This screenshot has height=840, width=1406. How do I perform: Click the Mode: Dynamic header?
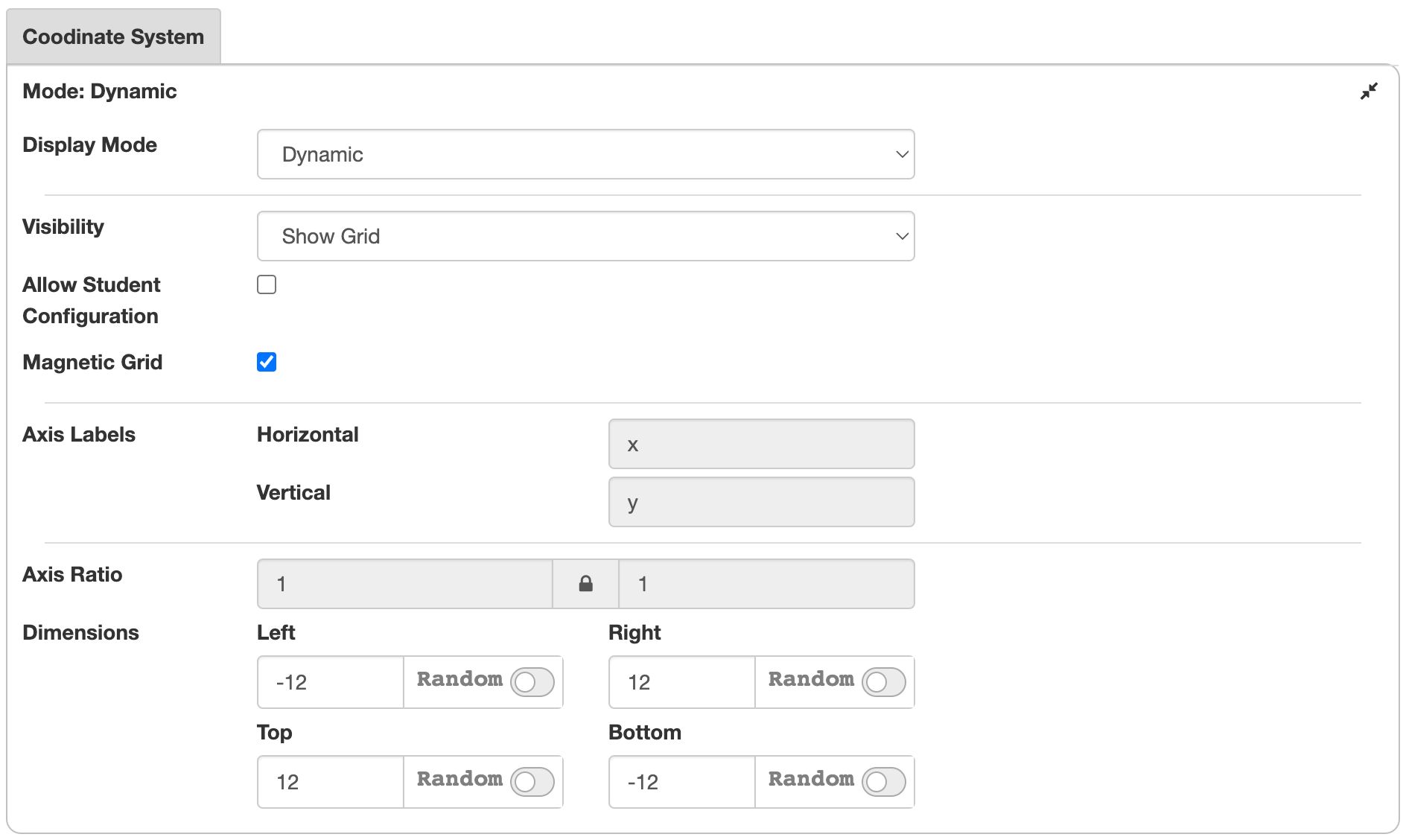[x=101, y=91]
